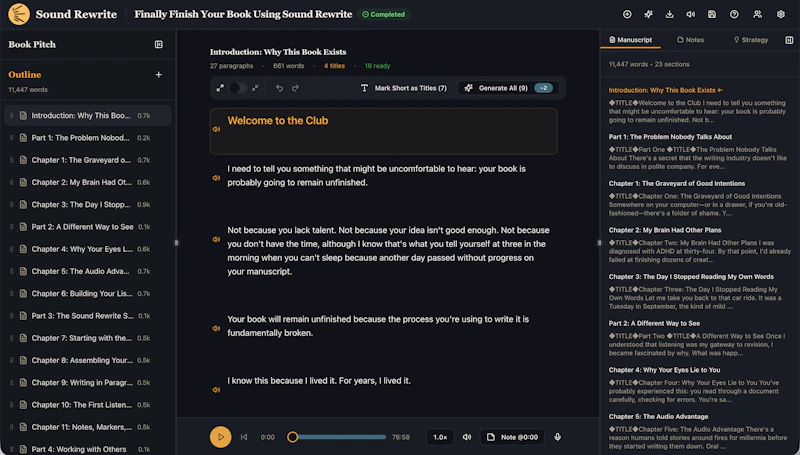Screen dimensions: 800x455
Task: Click the microphone record icon
Action: (x=558, y=437)
